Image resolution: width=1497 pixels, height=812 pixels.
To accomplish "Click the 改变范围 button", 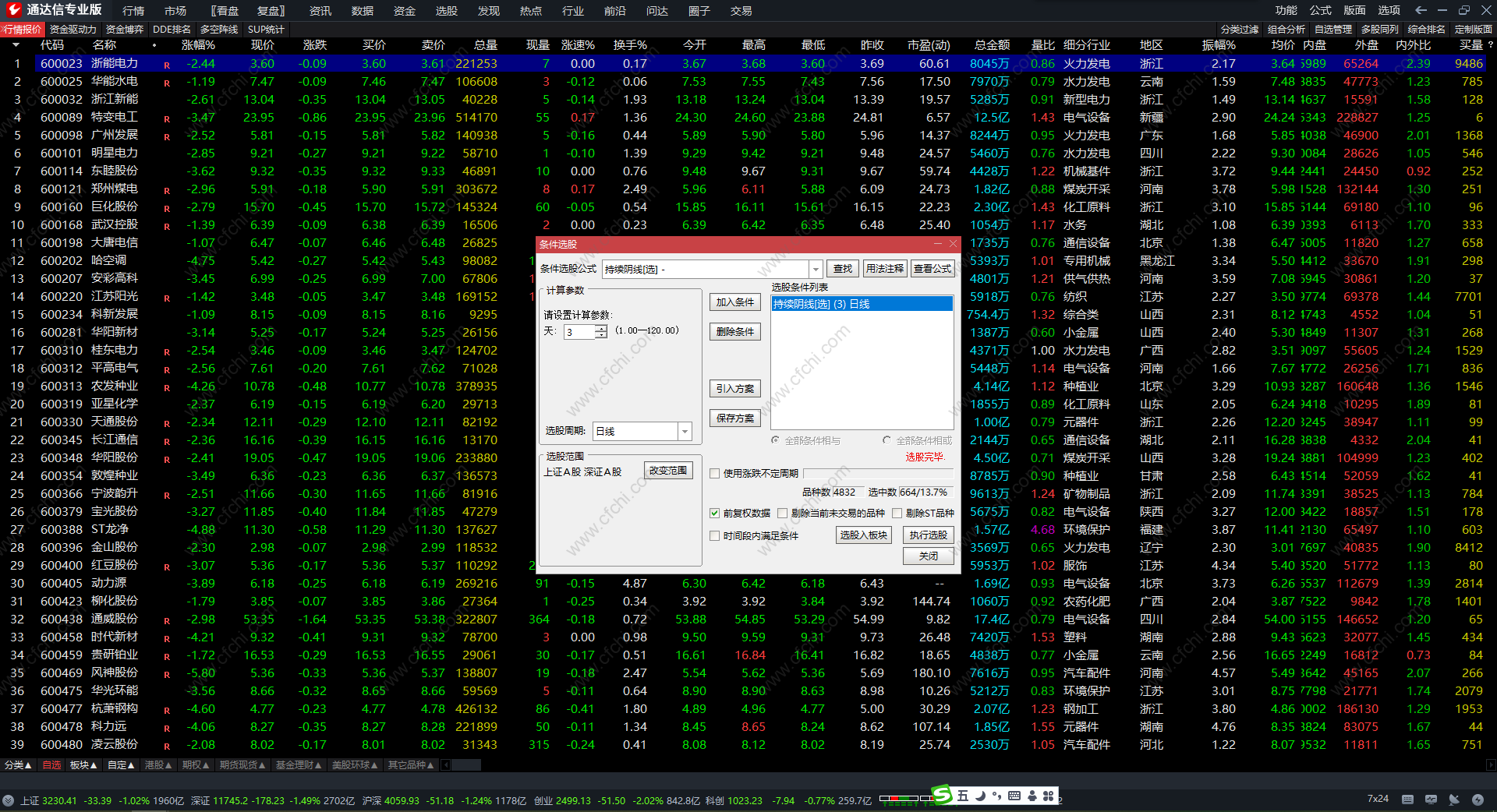I will (668, 471).
